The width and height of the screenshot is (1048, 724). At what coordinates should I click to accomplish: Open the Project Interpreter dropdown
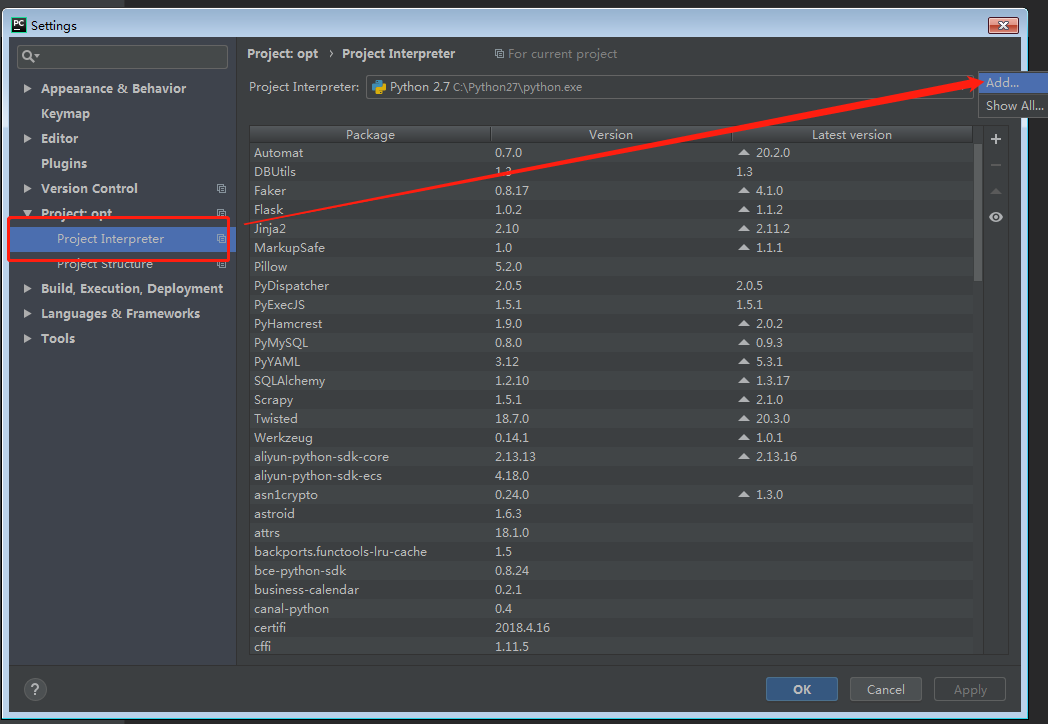pos(669,87)
